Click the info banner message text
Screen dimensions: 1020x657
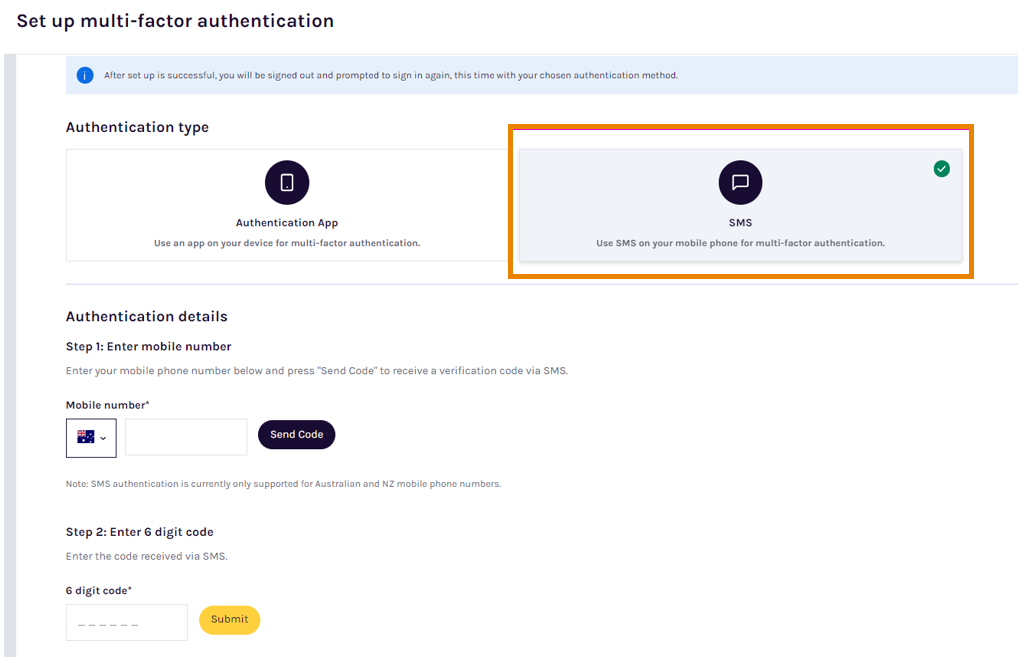click(391, 75)
